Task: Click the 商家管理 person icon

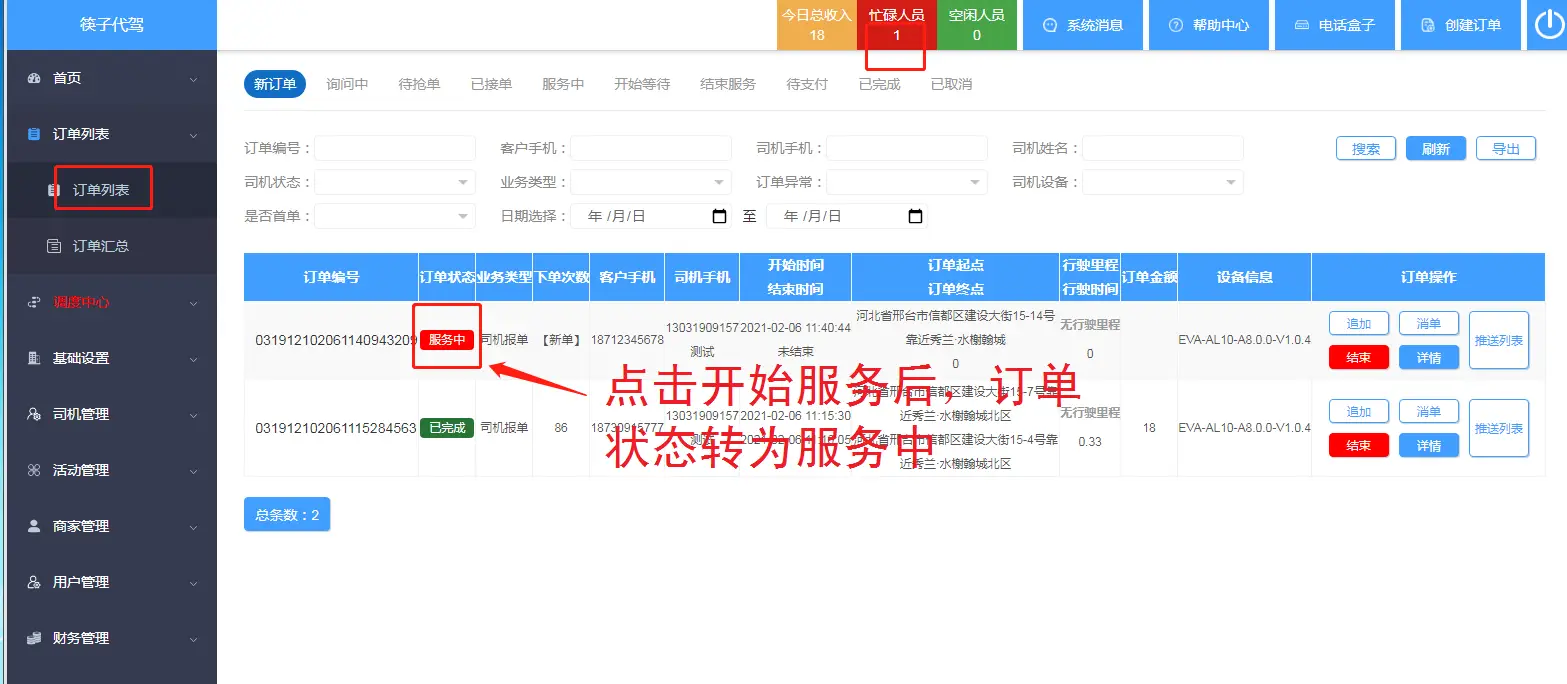Action: 34,526
